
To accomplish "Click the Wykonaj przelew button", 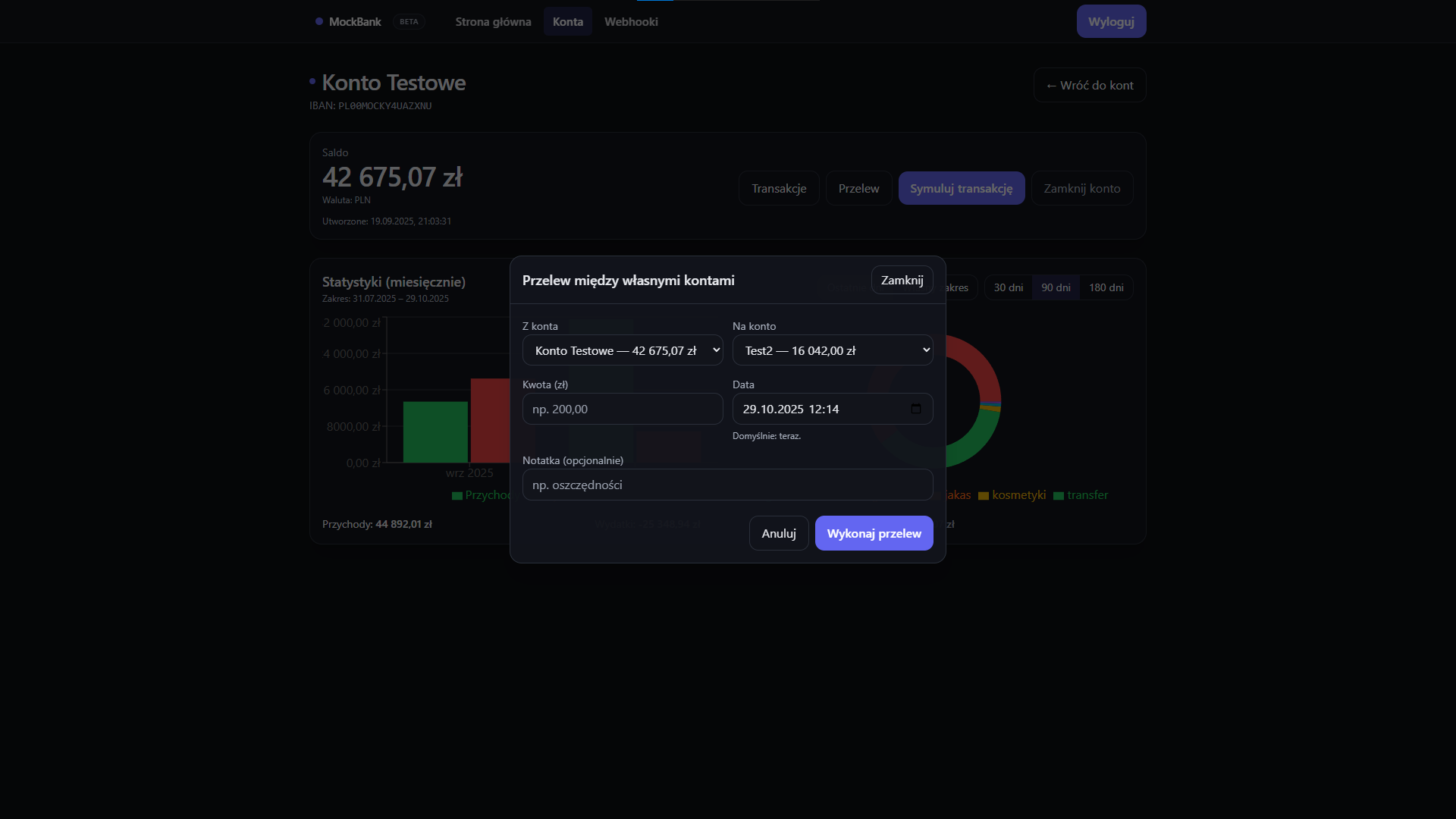I will 874,533.
